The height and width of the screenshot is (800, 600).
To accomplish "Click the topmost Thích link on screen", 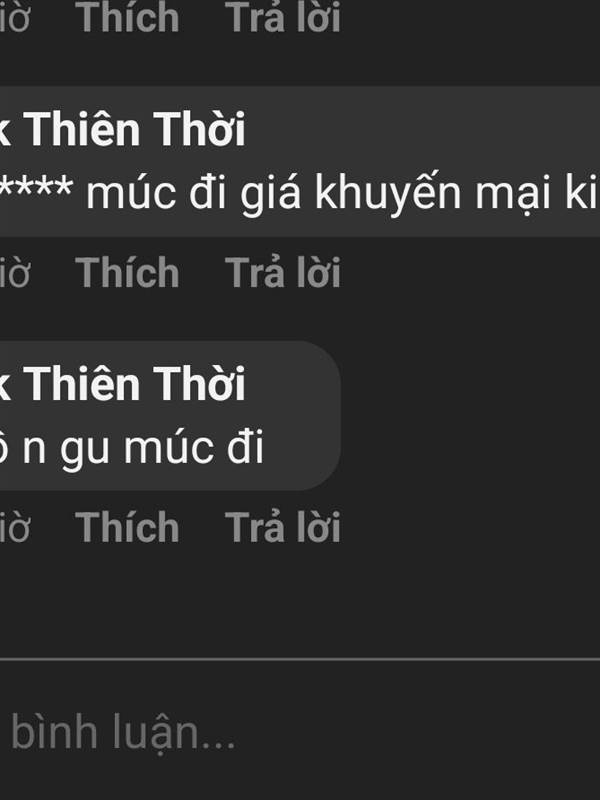I will pos(127,18).
